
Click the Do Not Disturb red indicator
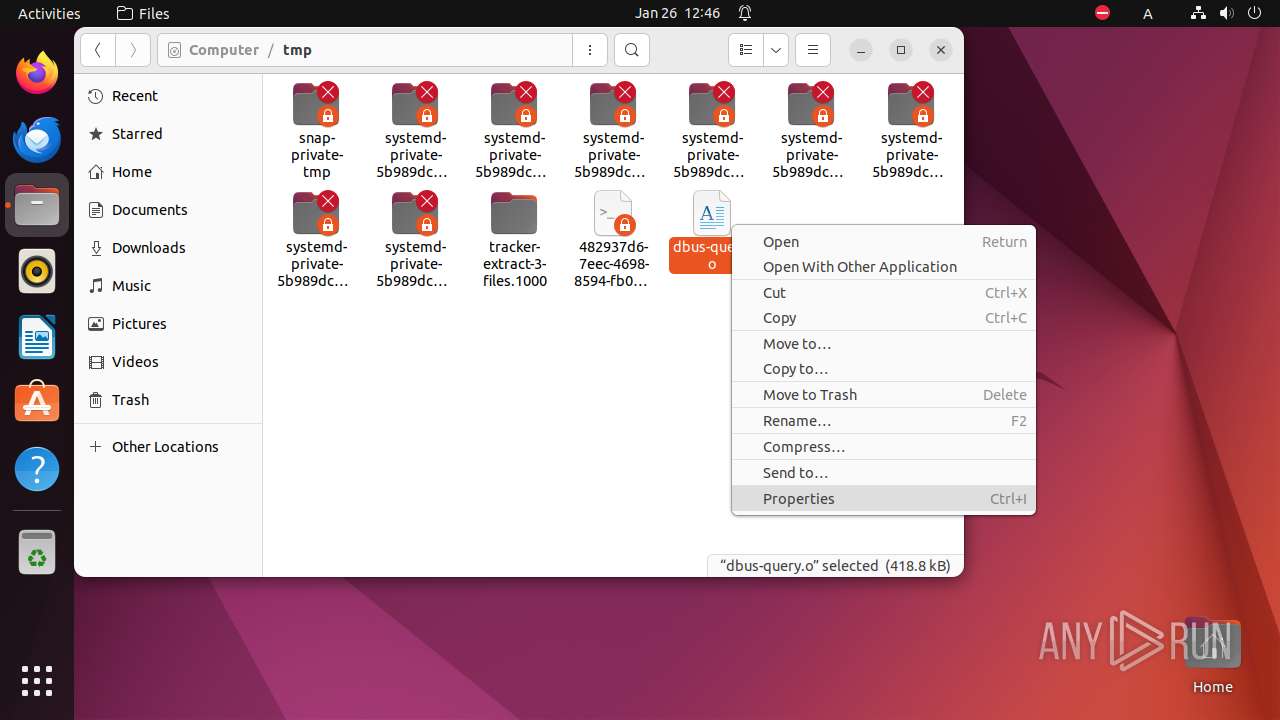point(1103,13)
